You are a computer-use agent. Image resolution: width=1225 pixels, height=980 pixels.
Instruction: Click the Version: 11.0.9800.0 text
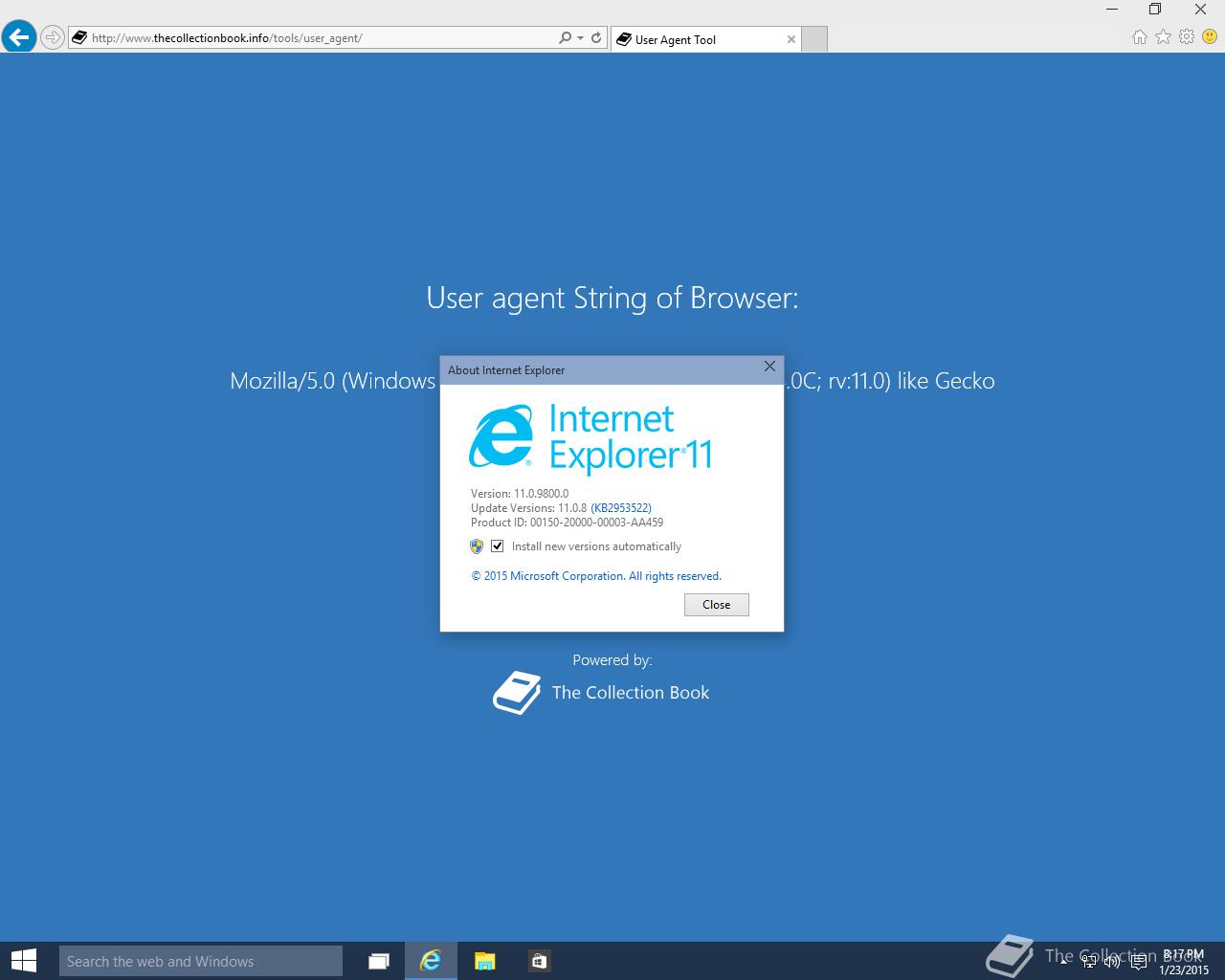point(520,494)
